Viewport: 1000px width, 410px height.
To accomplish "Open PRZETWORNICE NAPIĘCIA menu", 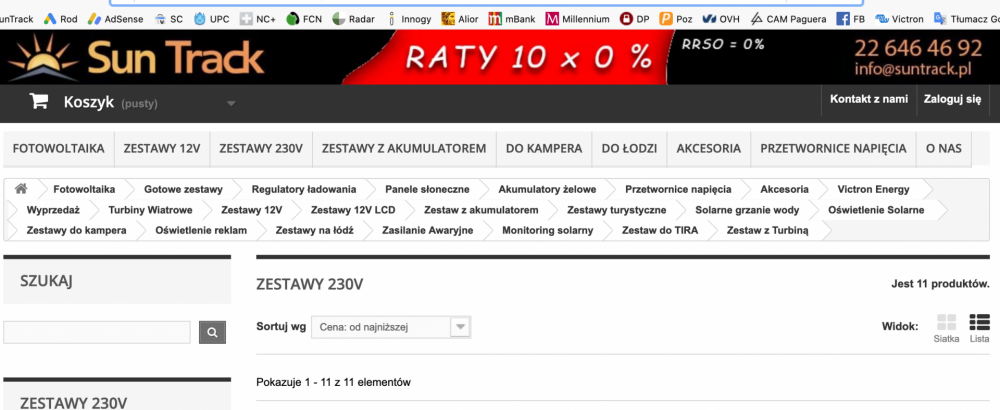I will [x=833, y=149].
